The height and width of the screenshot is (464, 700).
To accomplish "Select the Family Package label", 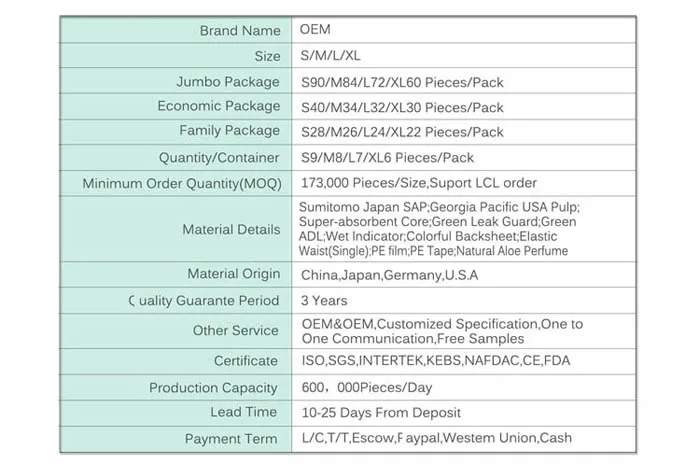I will click(x=229, y=131).
